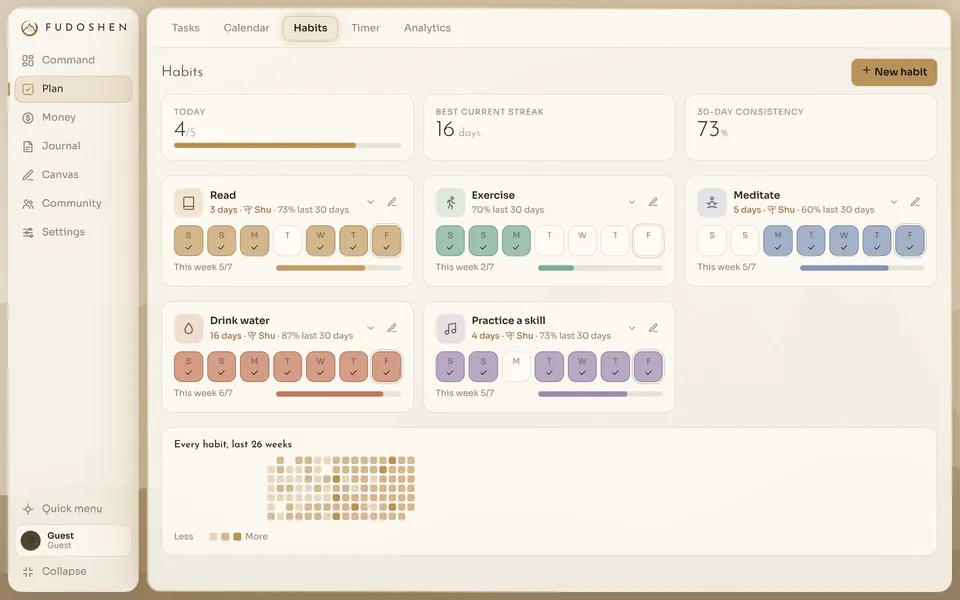The image size is (960, 600).
Task: Click the Practice a skill music note icon
Action: pos(451,328)
